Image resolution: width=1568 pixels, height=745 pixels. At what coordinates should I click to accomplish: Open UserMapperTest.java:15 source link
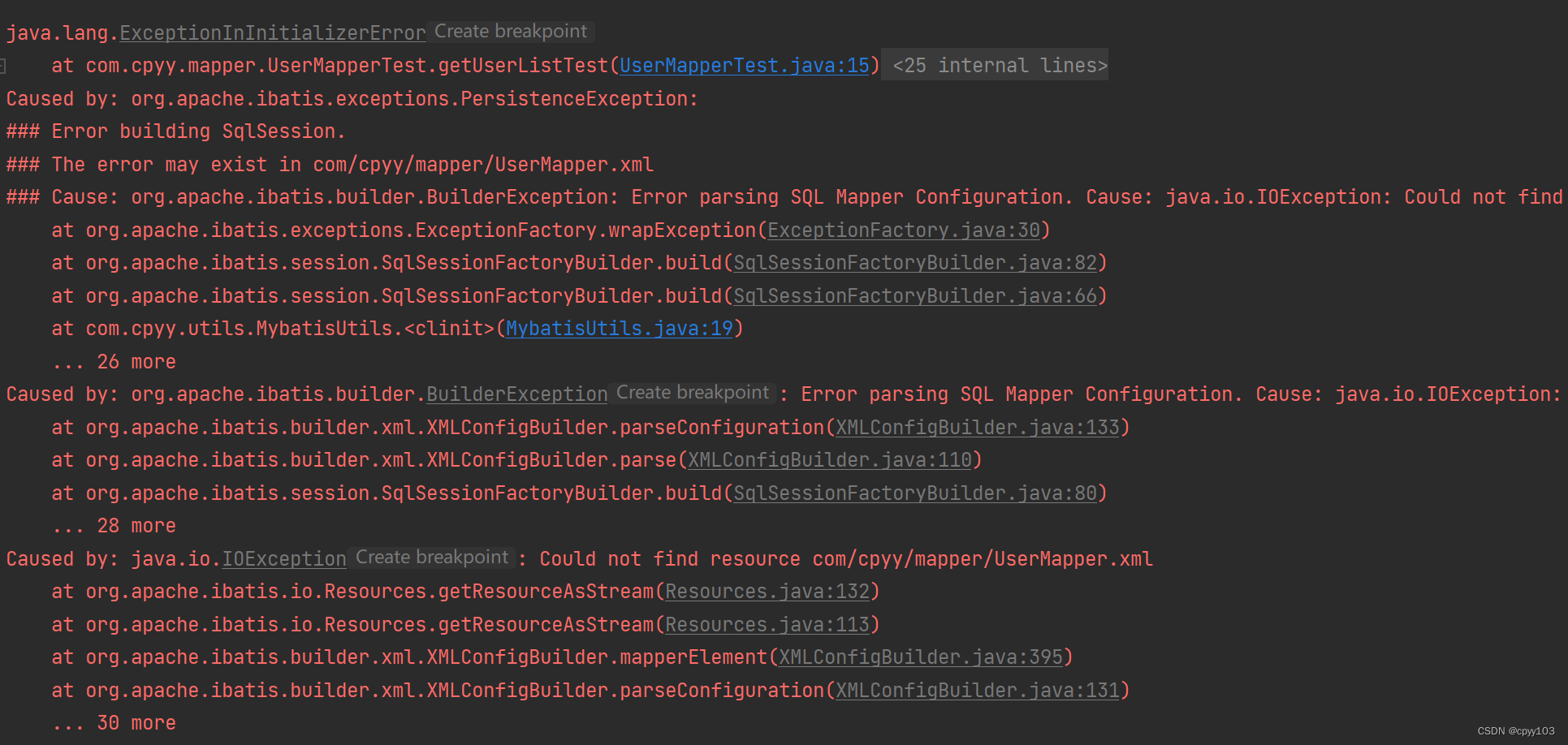click(745, 66)
